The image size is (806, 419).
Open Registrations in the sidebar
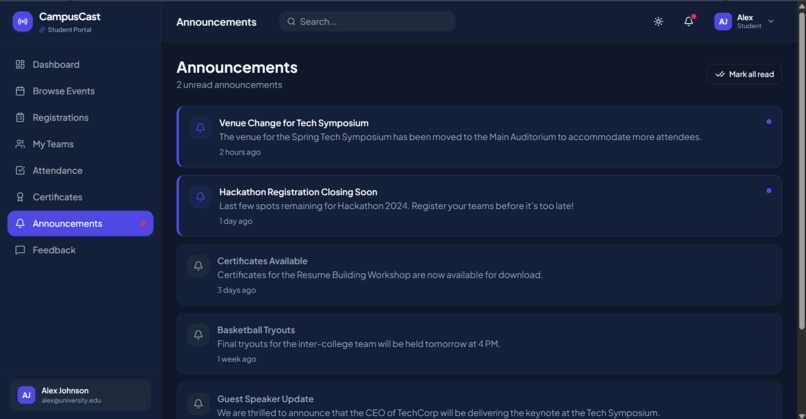click(80, 117)
